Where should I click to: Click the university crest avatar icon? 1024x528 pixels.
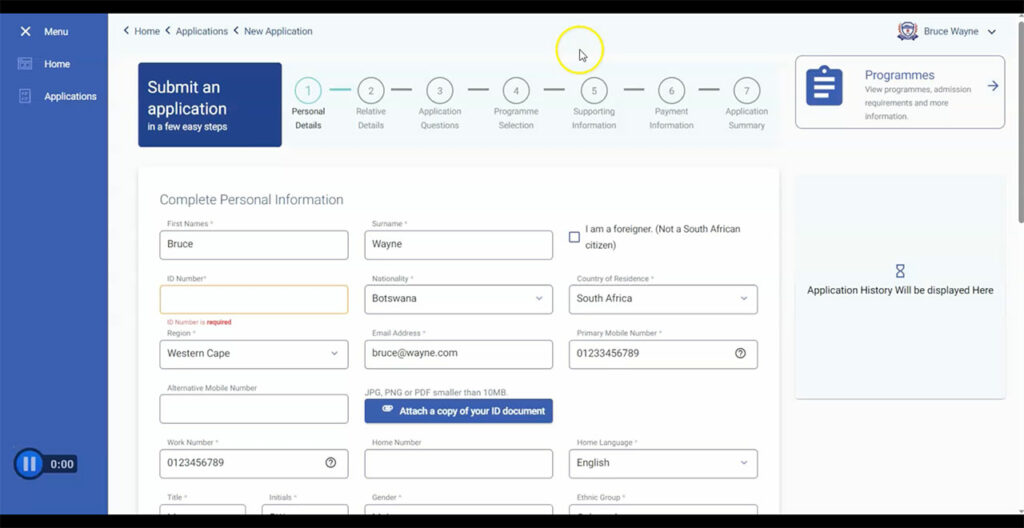[907, 31]
